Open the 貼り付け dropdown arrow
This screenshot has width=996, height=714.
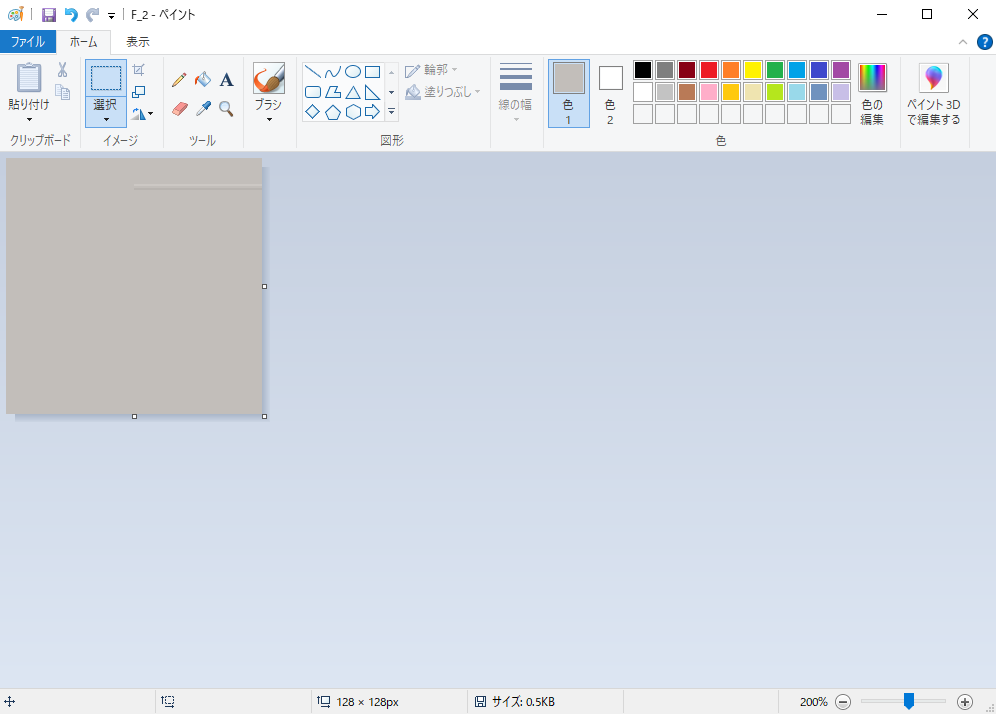pyautogui.click(x=29, y=119)
